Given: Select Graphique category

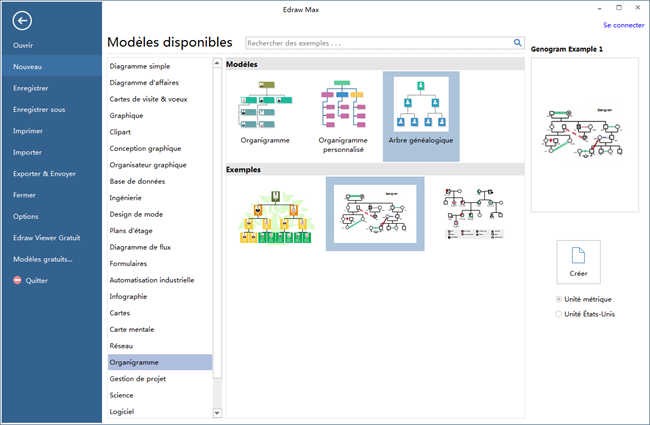Looking at the screenshot, I should click(x=160, y=115).
